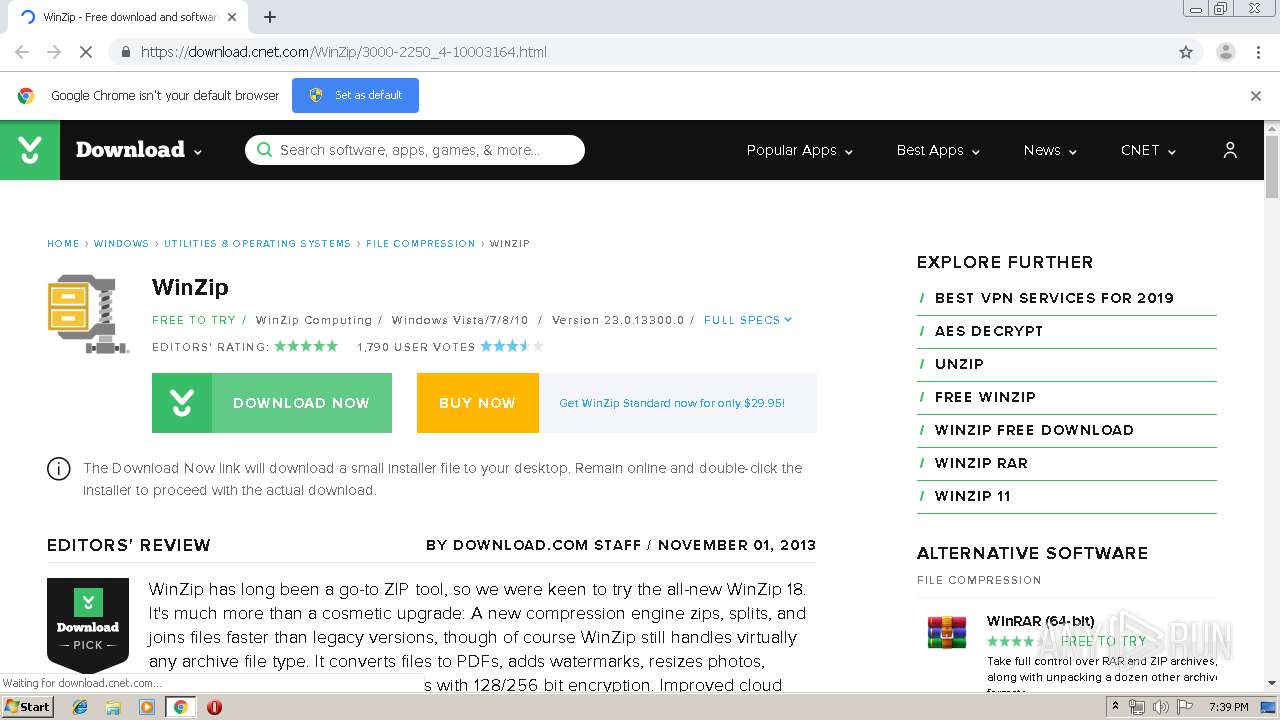Open Free WinZip link
The width and height of the screenshot is (1280, 720).
985,397
